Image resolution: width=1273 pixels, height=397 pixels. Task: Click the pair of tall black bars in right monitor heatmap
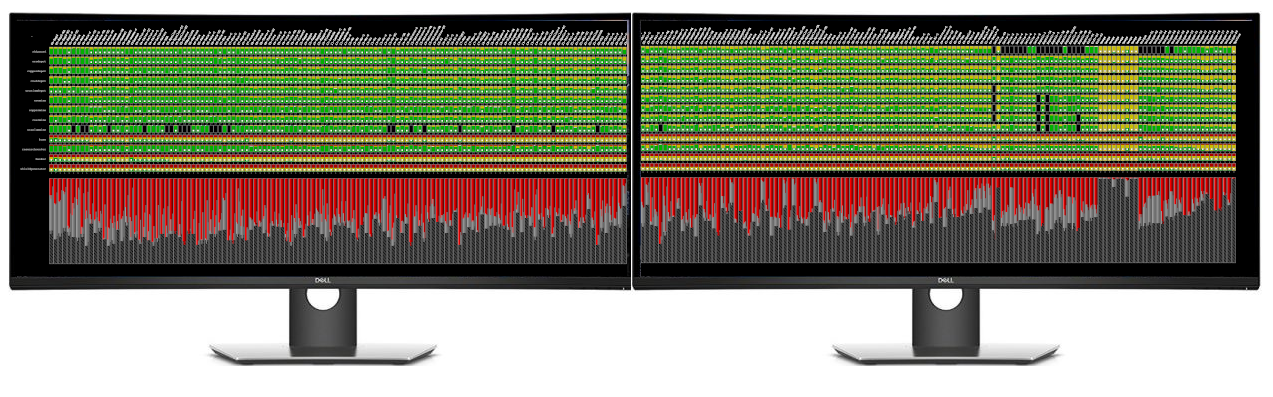click(1042, 113)
